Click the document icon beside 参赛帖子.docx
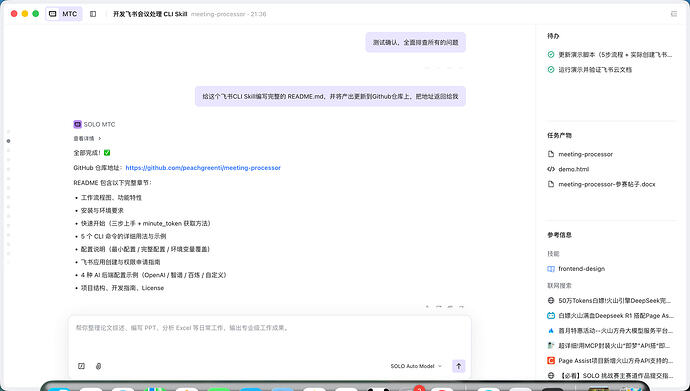This screenshot has height=391, width=690. click(x=551, y=184)
